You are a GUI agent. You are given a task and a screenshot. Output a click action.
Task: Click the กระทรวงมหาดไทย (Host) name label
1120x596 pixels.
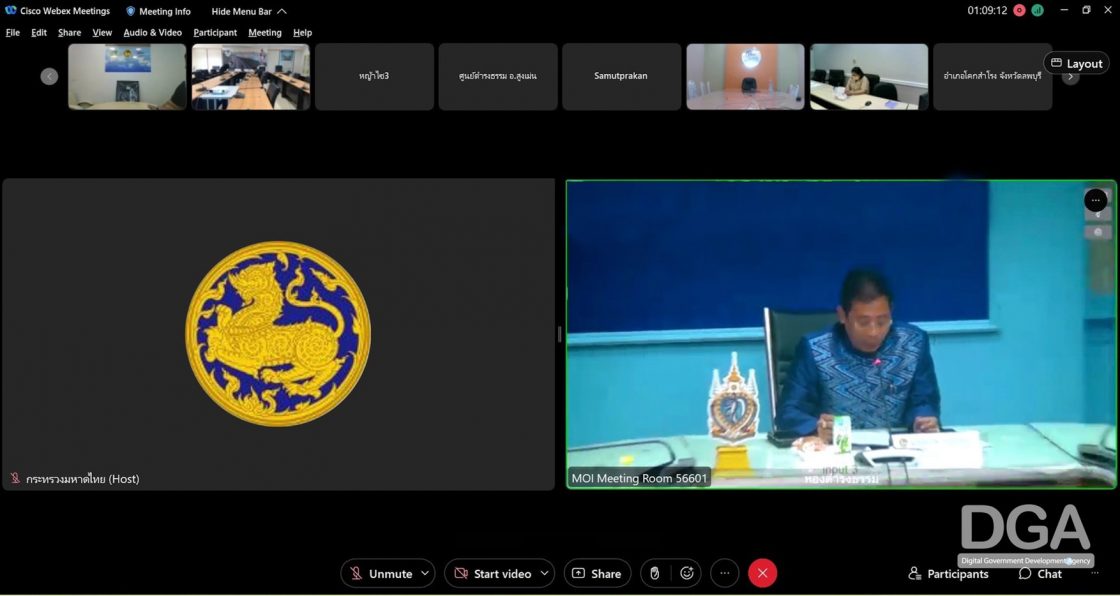[x=83, y=479]
